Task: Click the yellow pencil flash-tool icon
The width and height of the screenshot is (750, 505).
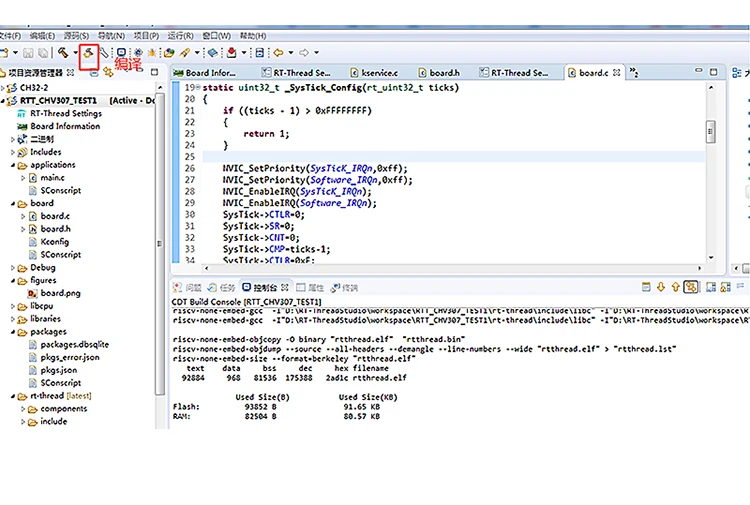Action: click(185, 53)
